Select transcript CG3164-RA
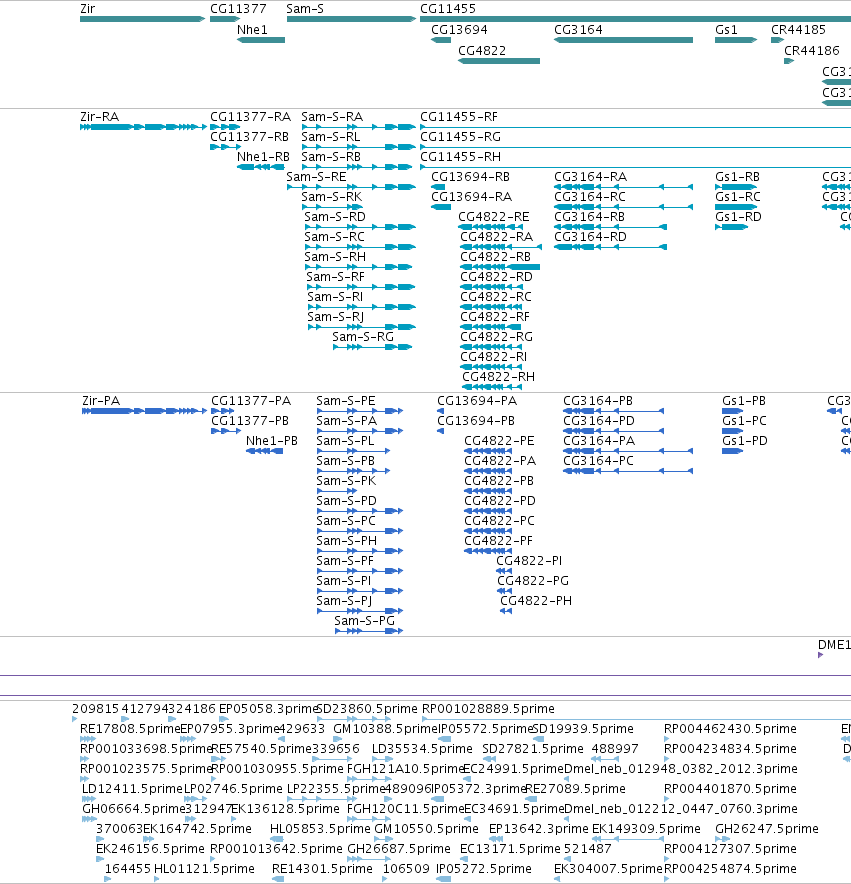The image size is (851, 884). coord(590,177)
